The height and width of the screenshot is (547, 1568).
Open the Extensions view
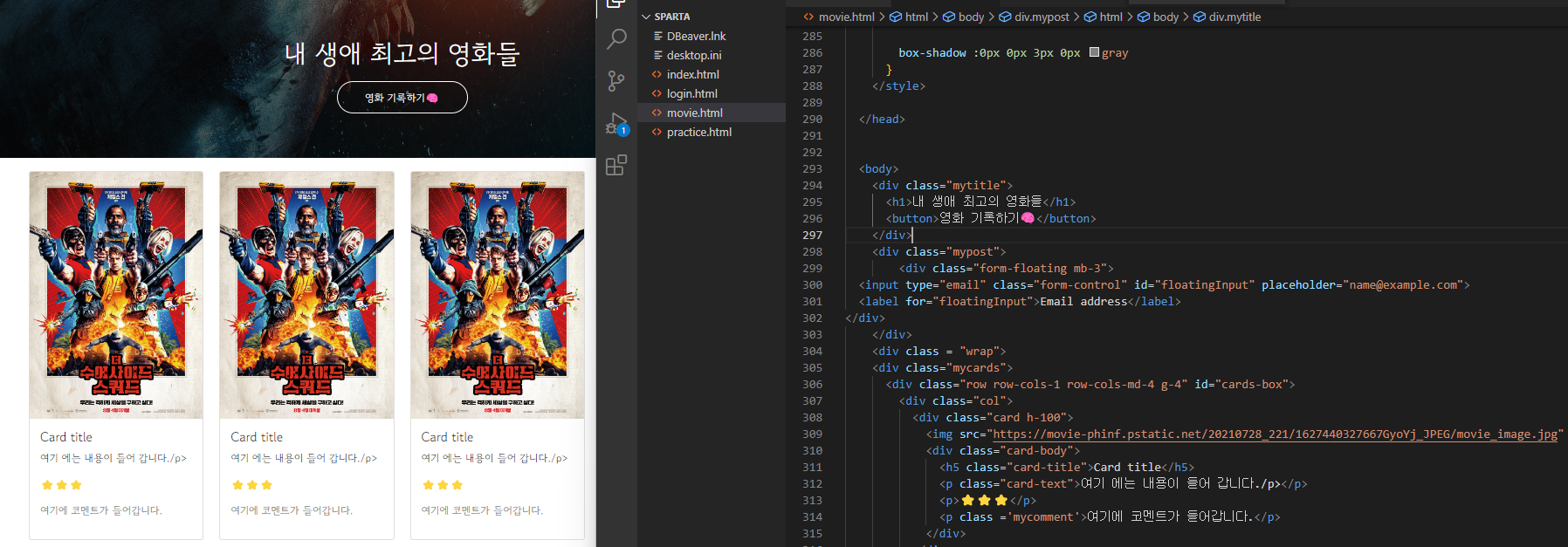(616, 165)
